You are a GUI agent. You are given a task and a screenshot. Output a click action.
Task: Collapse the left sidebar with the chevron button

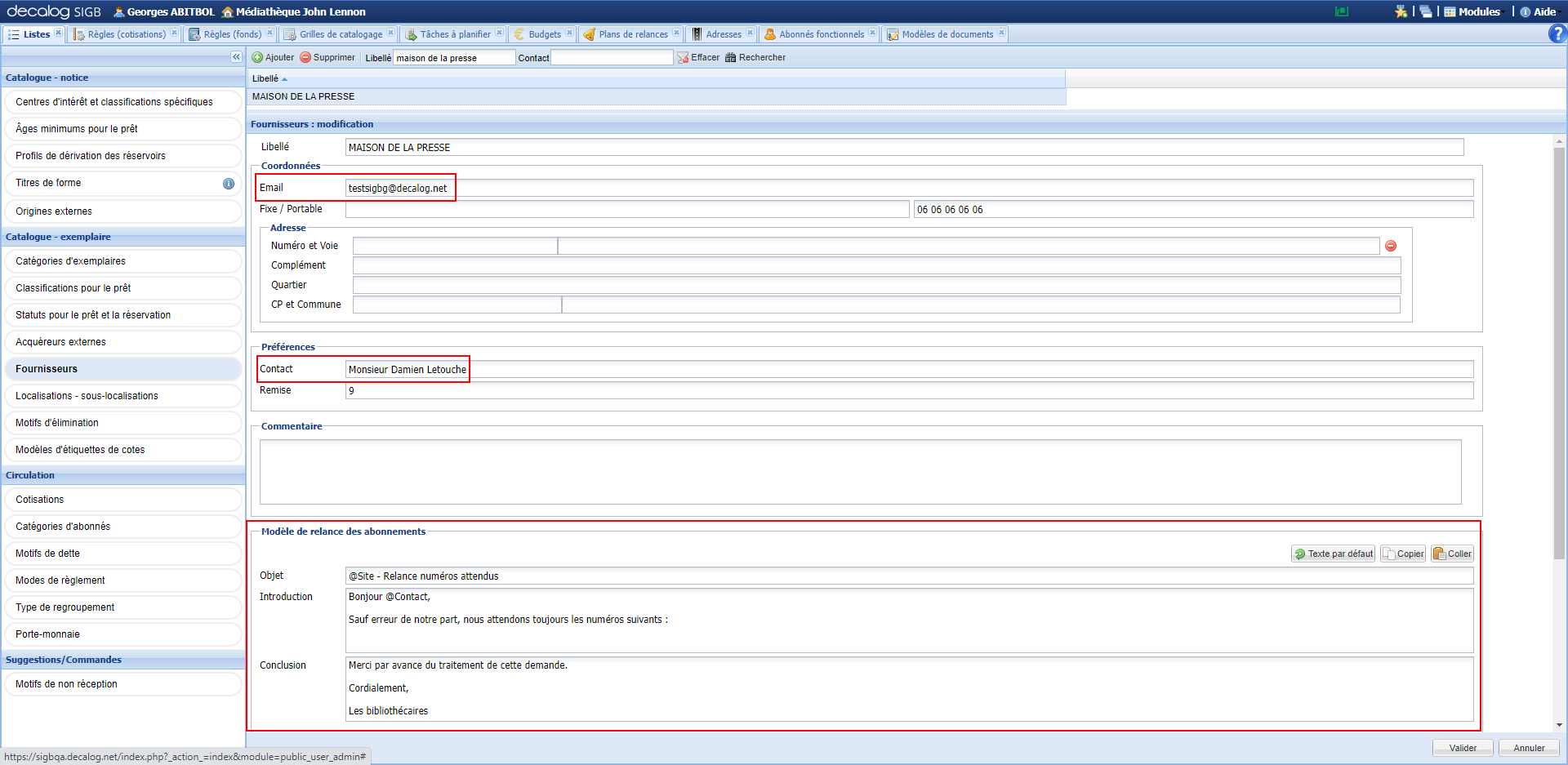(x=236, y=56)
